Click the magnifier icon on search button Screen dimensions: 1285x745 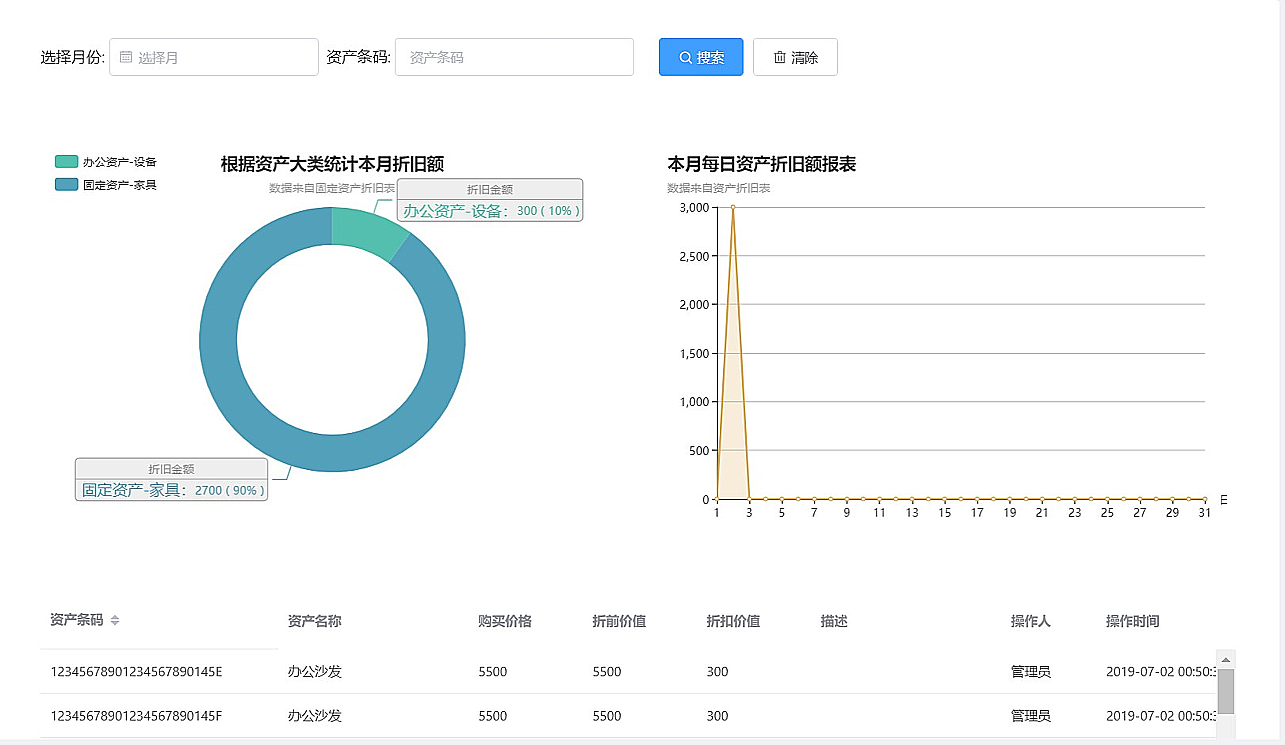(685, 58)
